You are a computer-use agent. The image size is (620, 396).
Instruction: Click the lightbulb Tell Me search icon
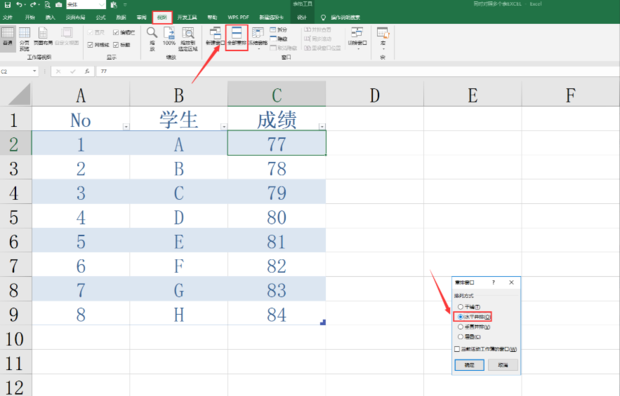click(323, 17)
